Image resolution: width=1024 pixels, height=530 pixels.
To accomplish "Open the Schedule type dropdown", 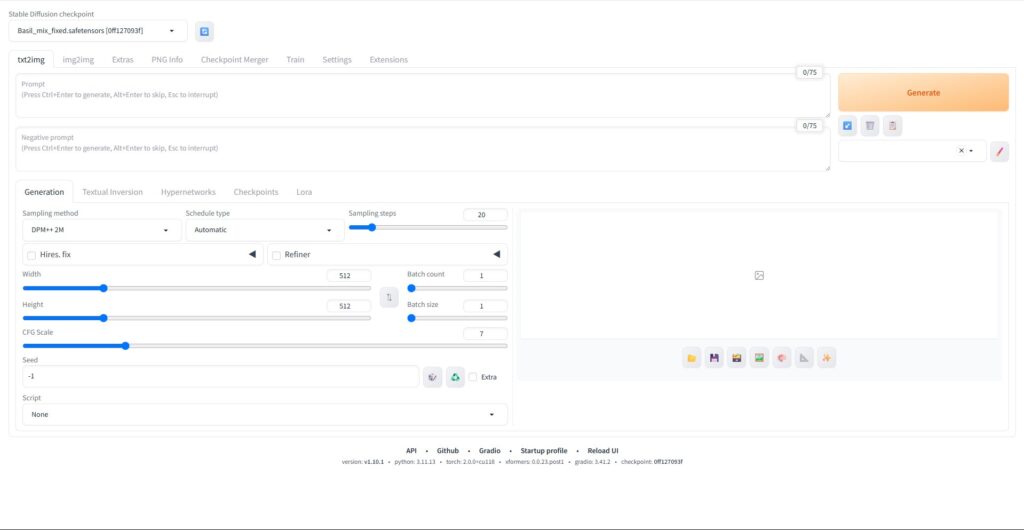I will 265,230.
